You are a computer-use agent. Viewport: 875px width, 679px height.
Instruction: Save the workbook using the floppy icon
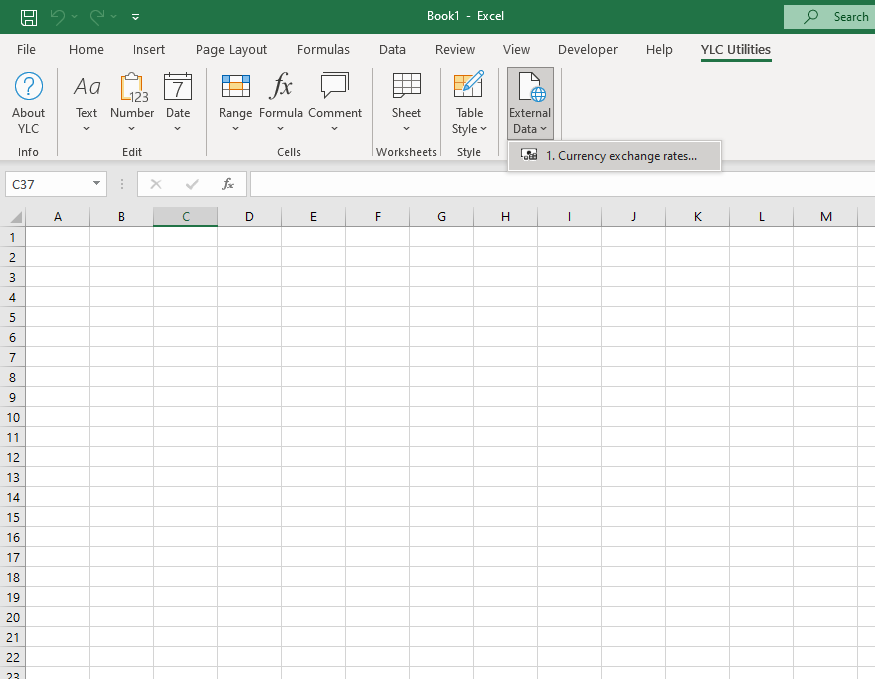pos(29,17)
